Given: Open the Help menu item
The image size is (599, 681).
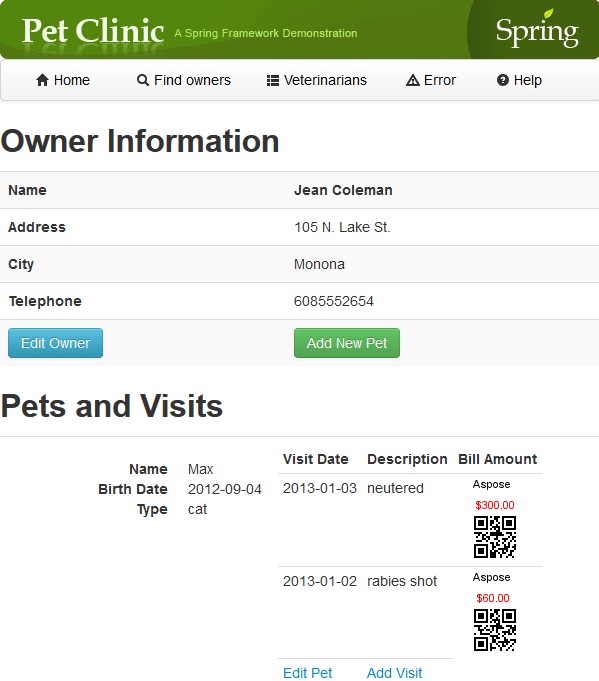Looking at the screenshot, I should (x=520, y=80).
